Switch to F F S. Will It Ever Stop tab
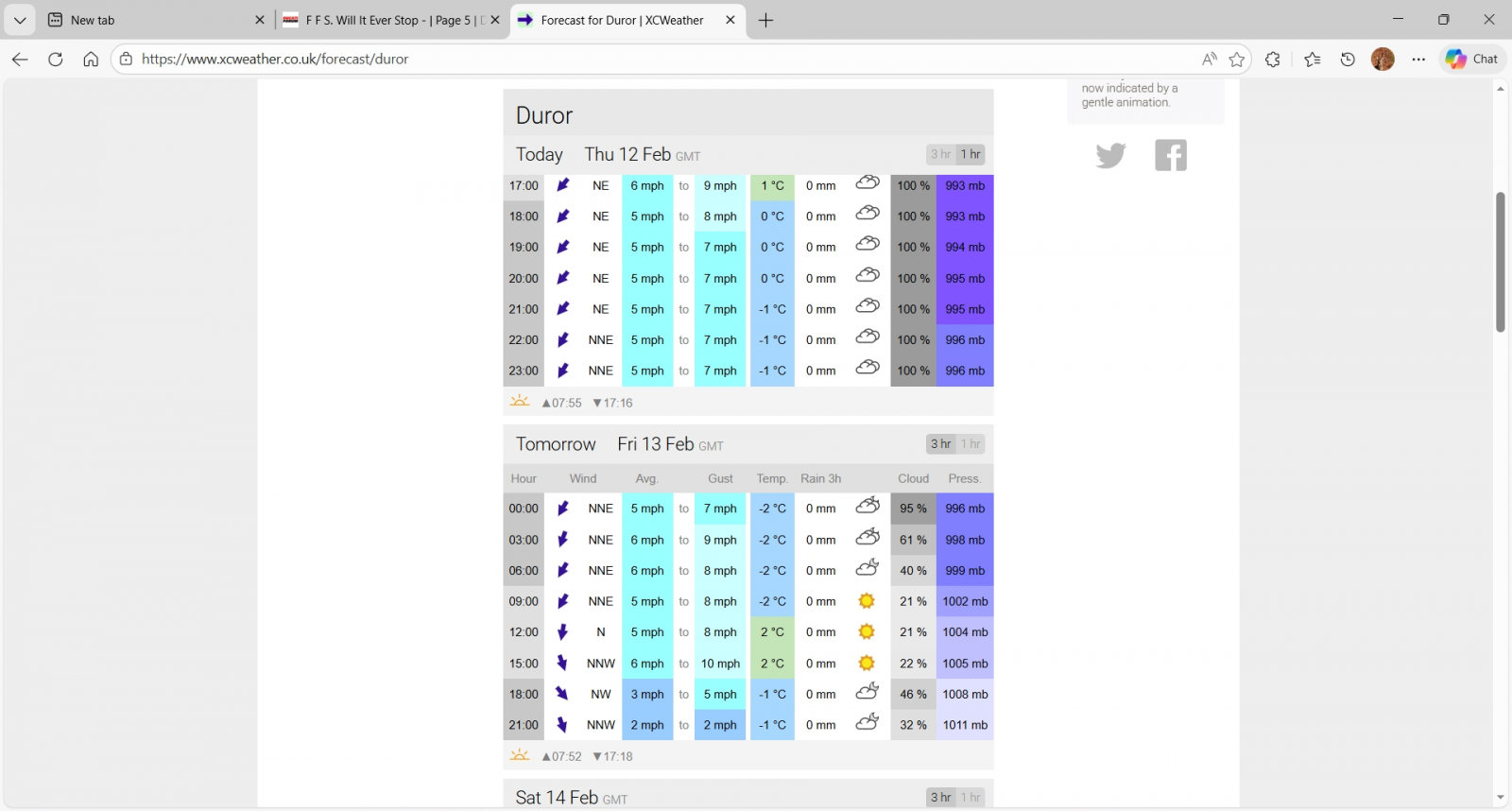 pos(387,20)
